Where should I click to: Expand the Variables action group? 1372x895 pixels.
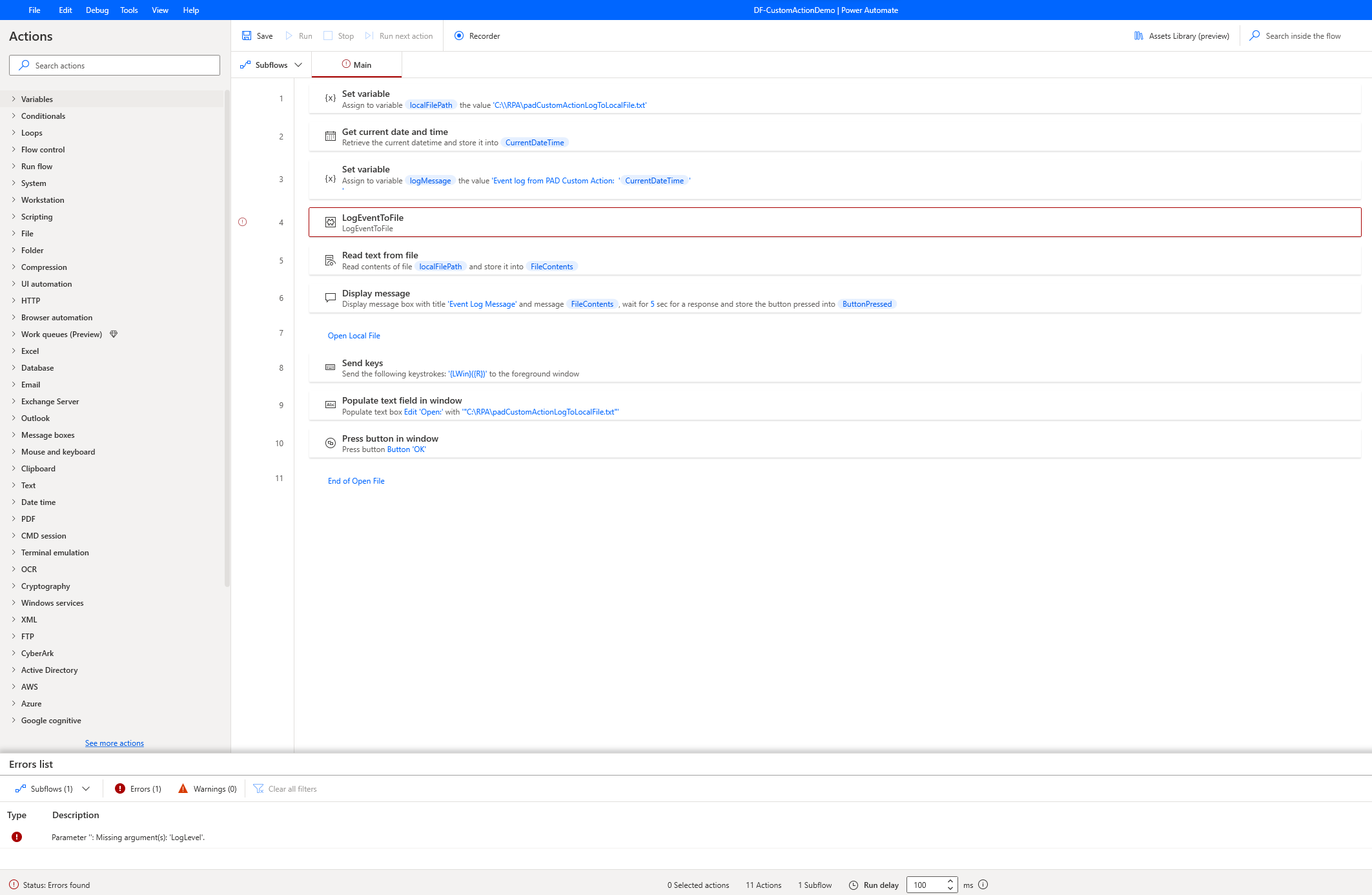(x=14, y=99)
